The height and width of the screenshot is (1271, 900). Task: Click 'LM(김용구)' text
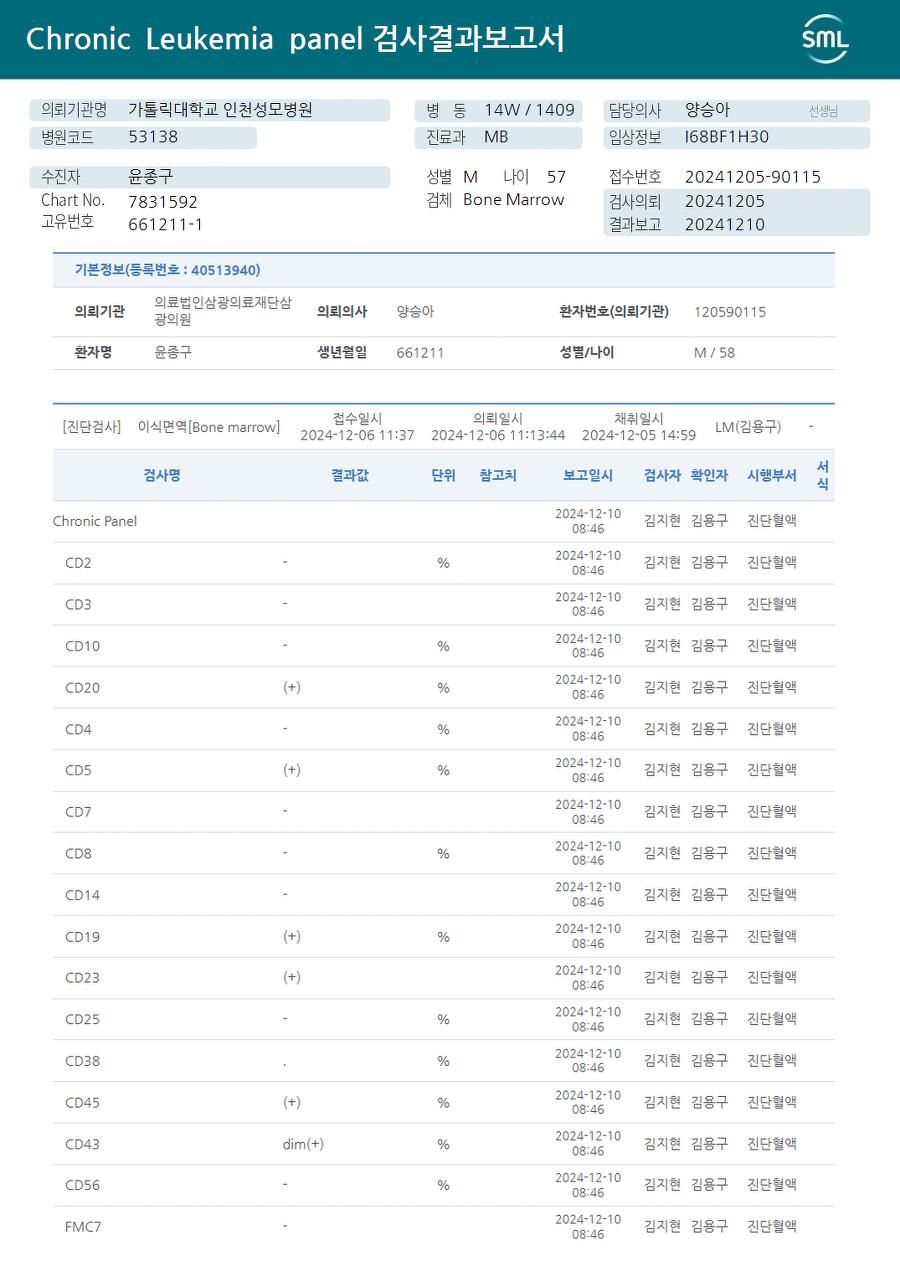click(x=749, y=427)
